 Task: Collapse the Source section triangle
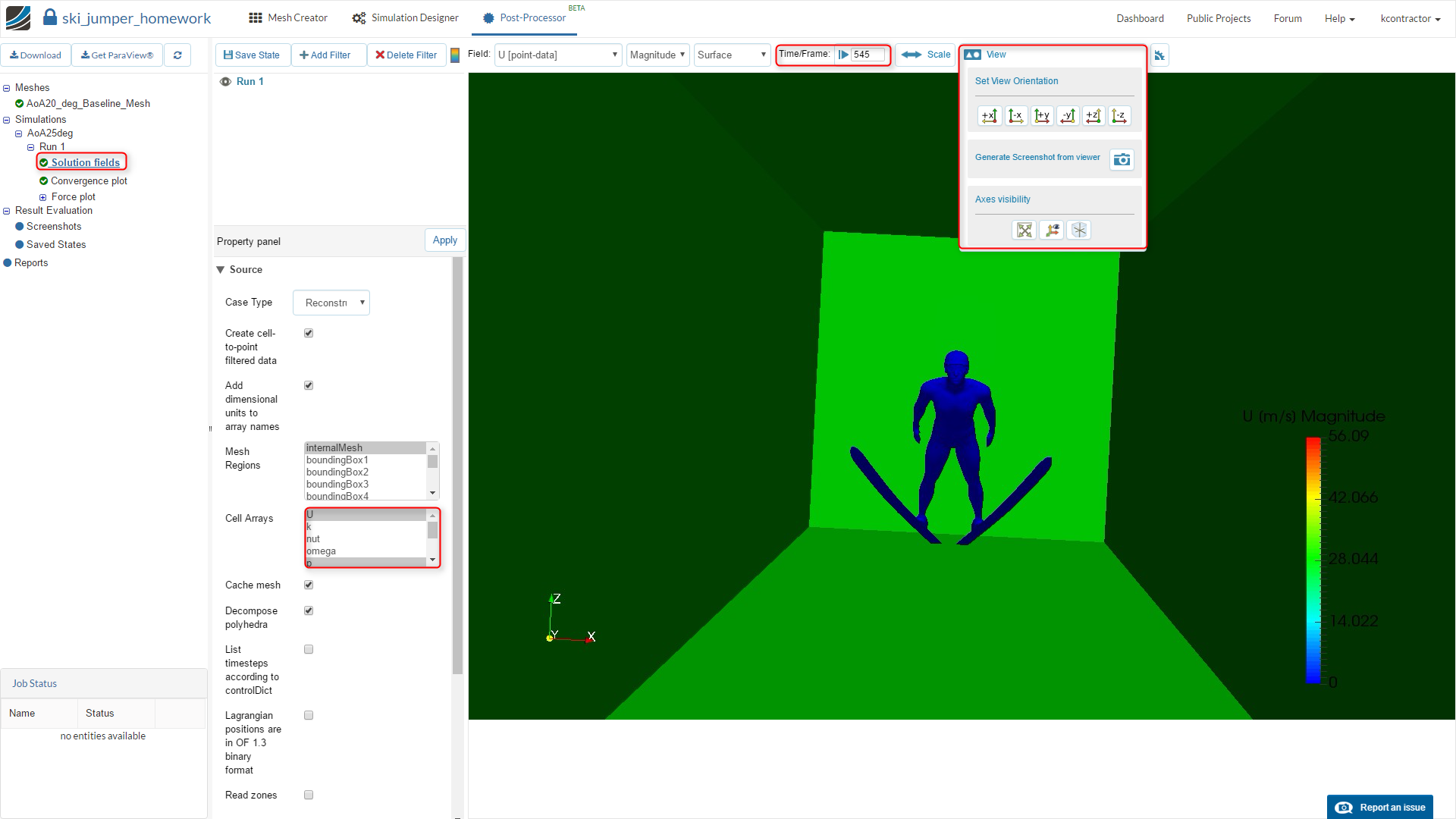[x=221, y=270]
